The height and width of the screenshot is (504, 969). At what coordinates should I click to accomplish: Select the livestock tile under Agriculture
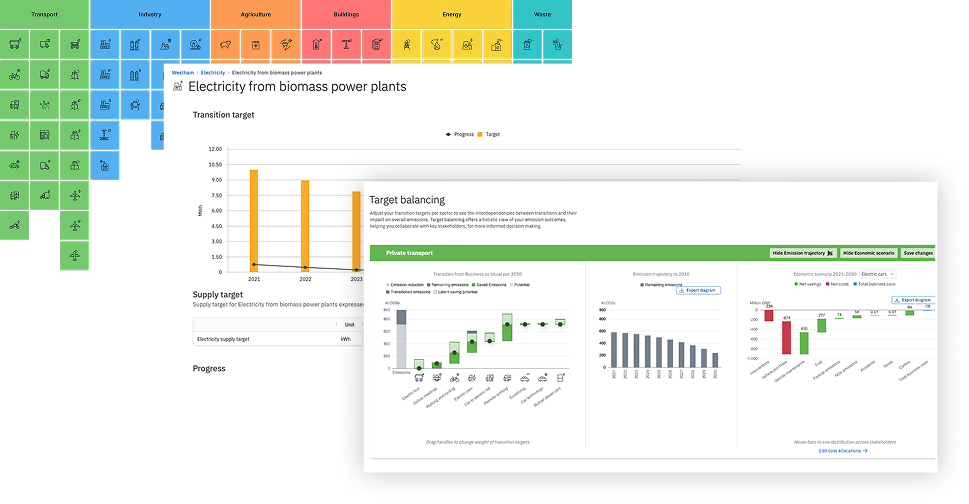coord(226,44)
